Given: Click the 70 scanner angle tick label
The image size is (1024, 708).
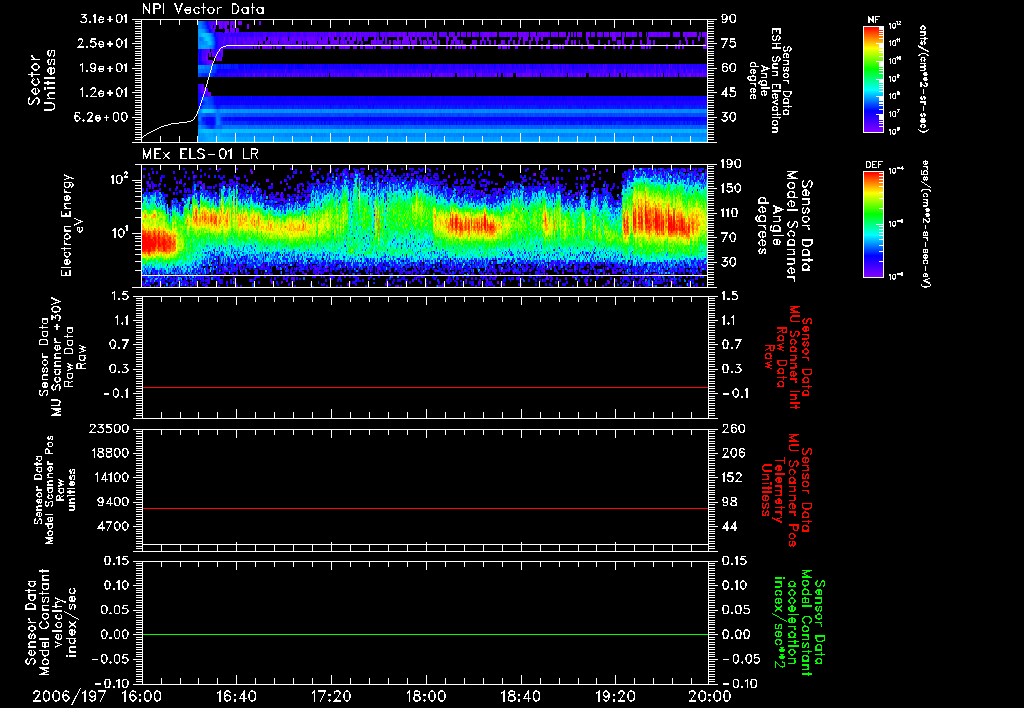Looking at the screenshot, I should click(x=729, y=238).
